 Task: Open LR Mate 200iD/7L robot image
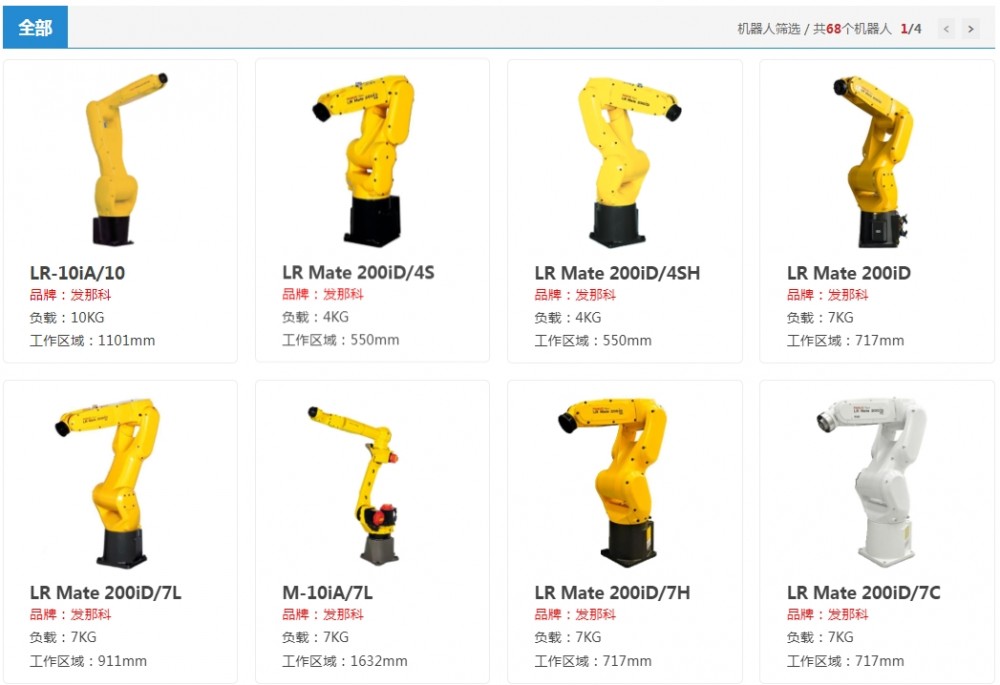coord(108,483)
